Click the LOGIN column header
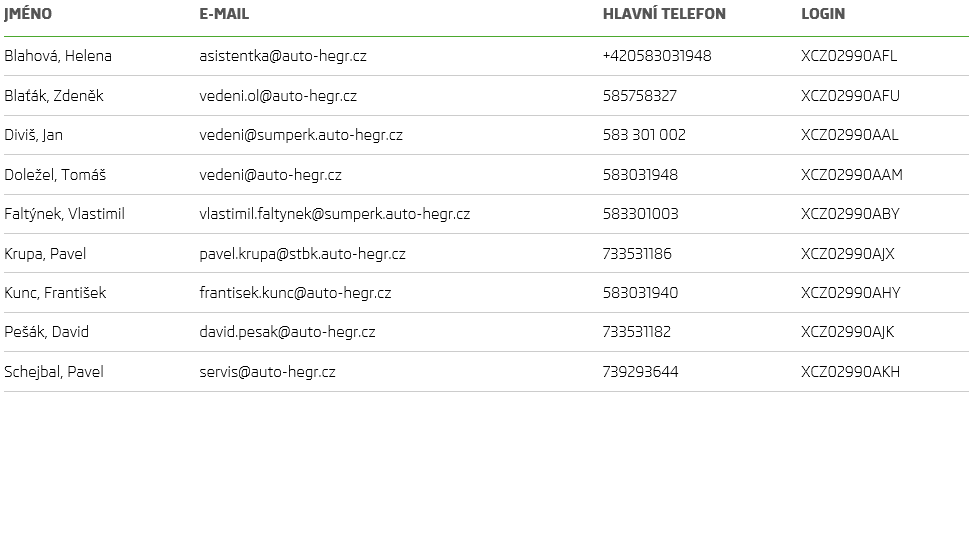The image size is (969, 540). [x=823, y=14]
